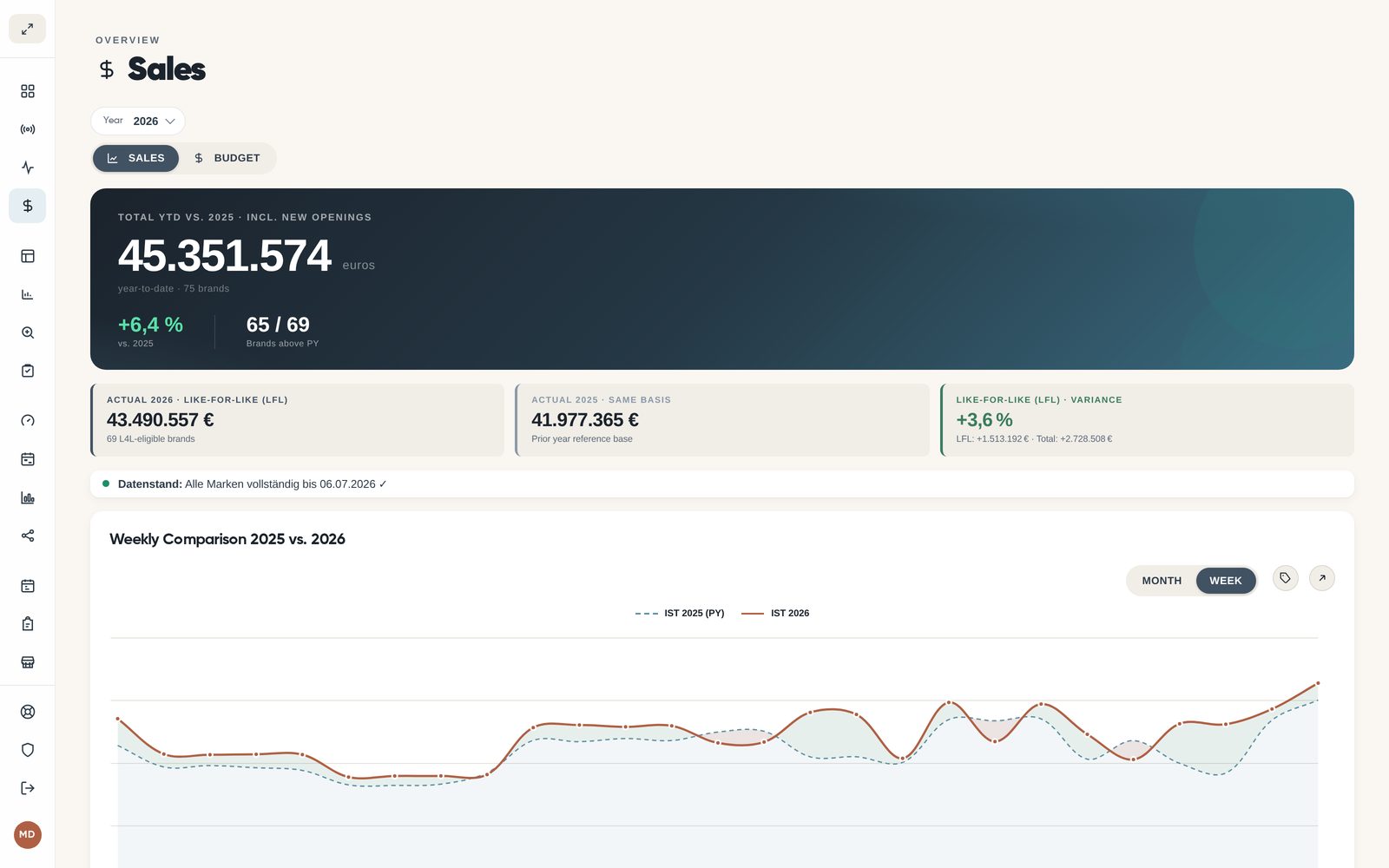The width and height of the screenshot is (1389, 868).
Task: Open the clipboard list icon in sidebar
Action: [28, 624]
